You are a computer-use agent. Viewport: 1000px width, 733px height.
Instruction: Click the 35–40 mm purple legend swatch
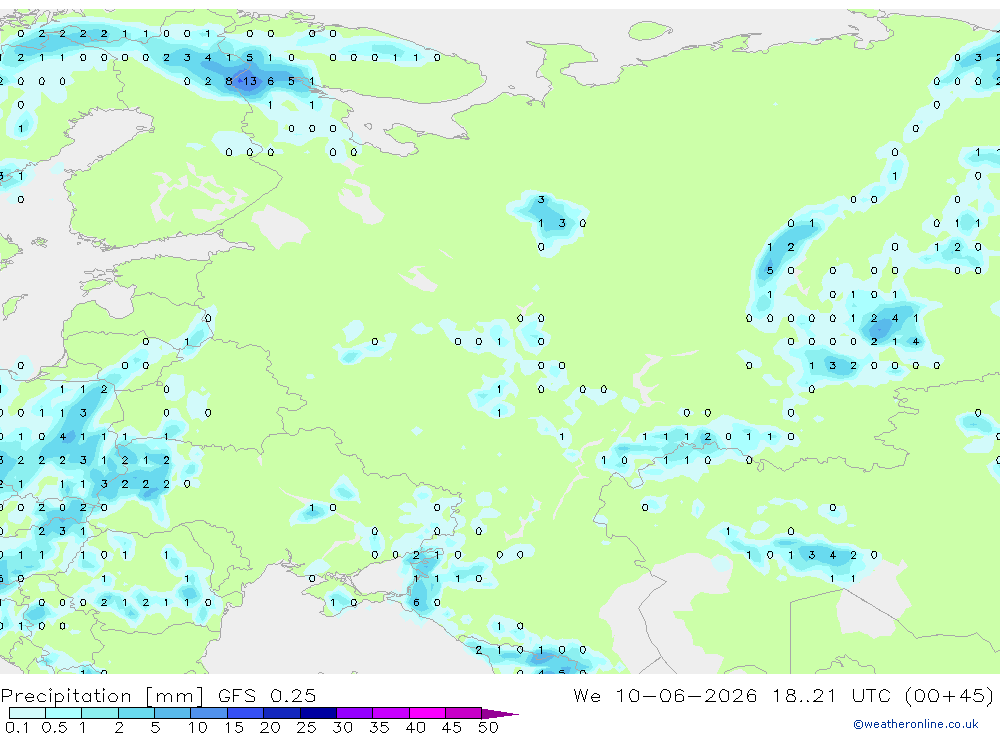pyautogui.click(x=391, y=713)
